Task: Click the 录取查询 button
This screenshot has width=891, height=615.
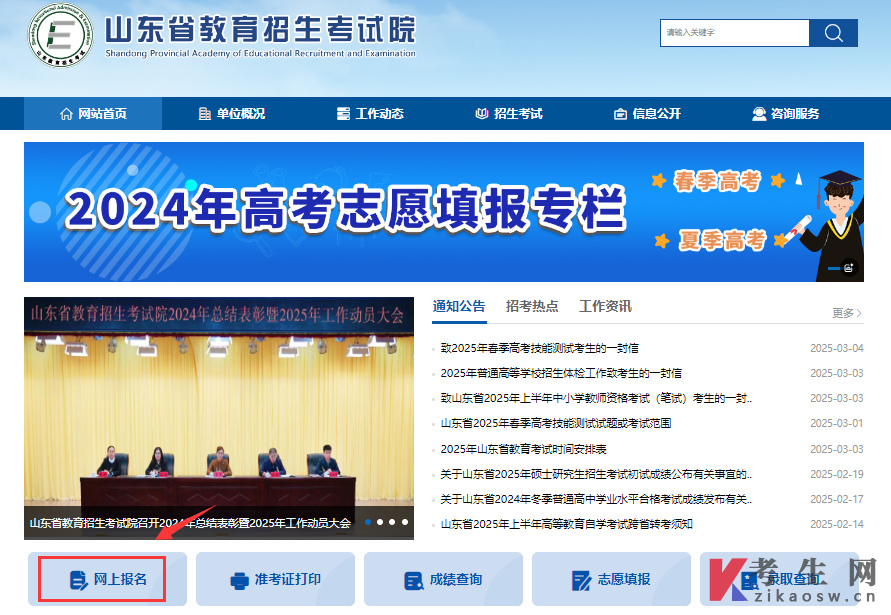Action: (x=780, y=579)
